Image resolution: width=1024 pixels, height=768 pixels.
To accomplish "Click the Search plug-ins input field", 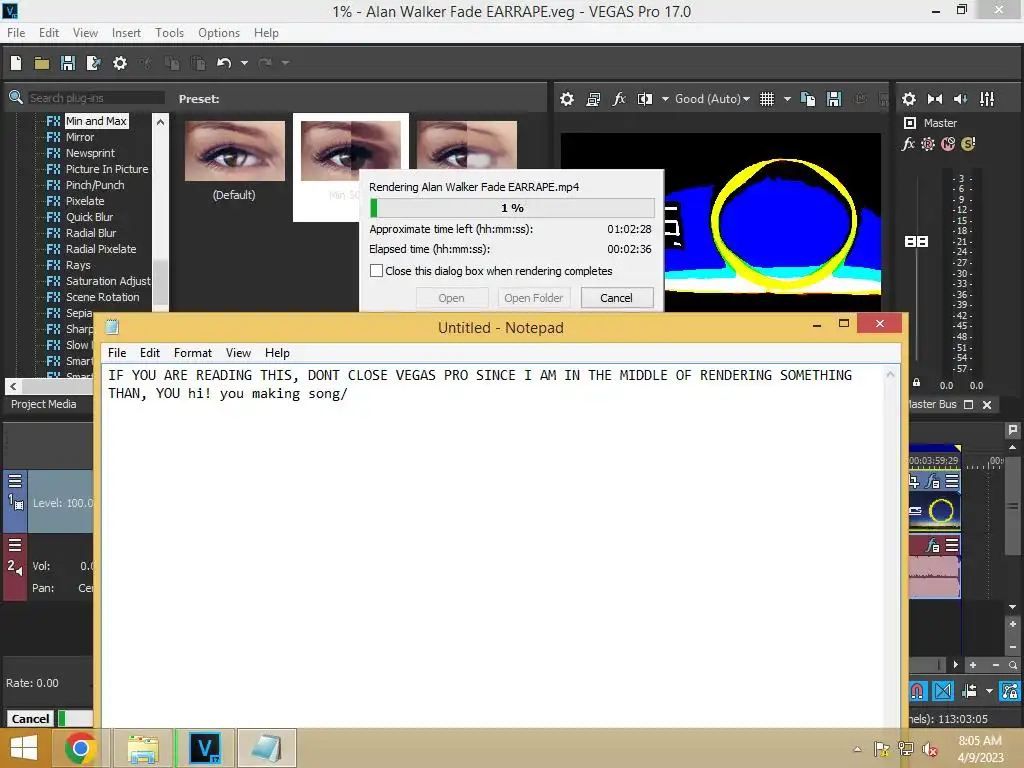I will (96, 98).
